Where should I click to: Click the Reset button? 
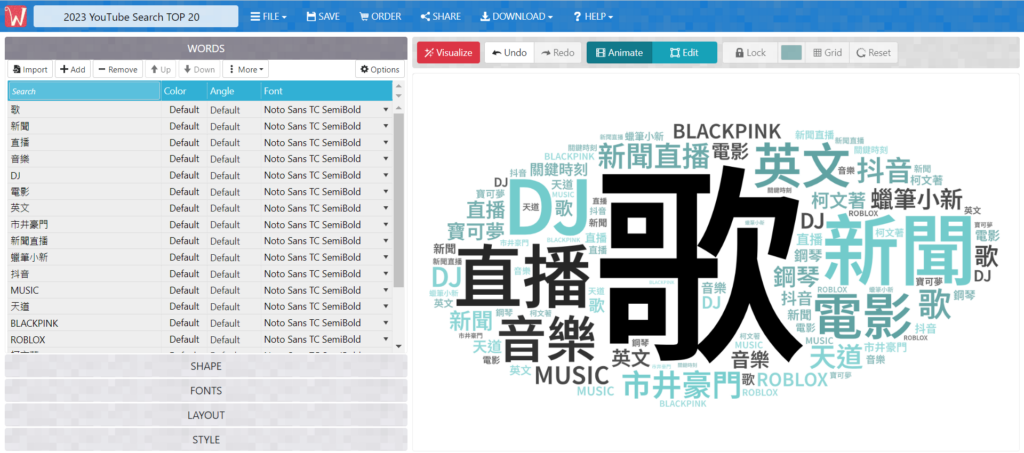[x=873, y=53]
